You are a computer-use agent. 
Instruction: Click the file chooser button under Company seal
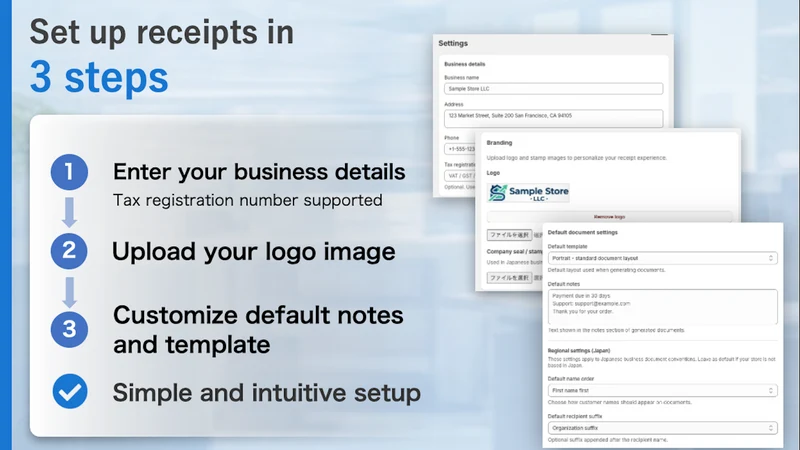click(509, 278)
